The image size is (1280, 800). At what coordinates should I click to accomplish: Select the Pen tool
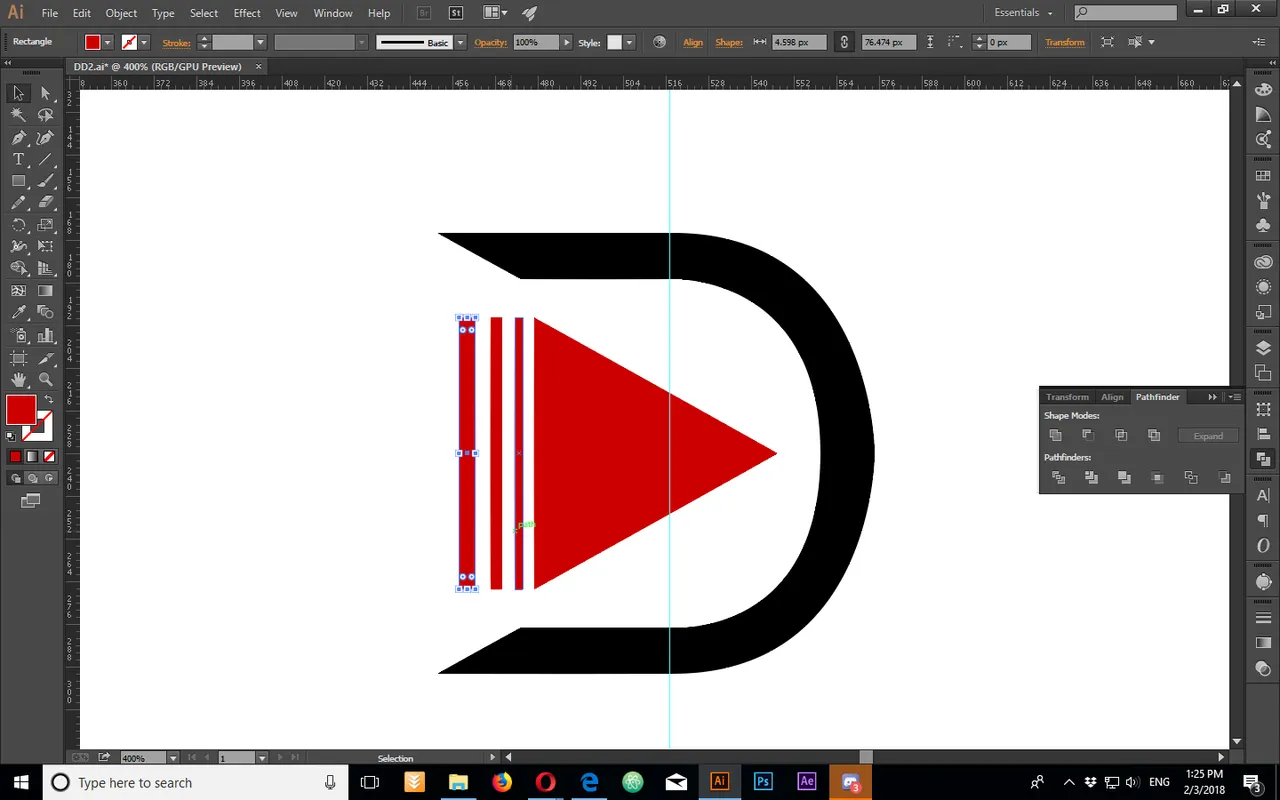point(18,138)
